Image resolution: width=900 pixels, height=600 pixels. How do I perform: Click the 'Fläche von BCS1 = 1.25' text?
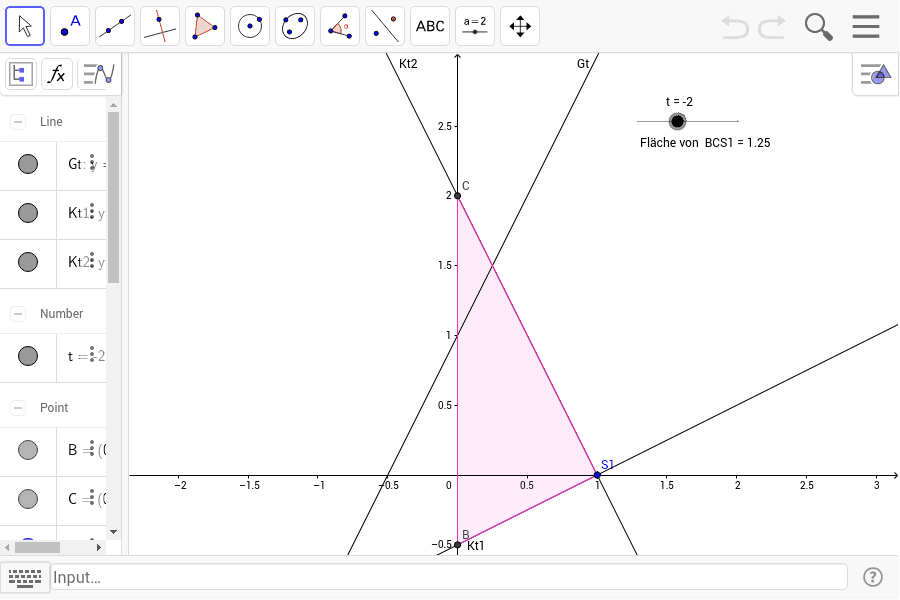coord(705,143)
